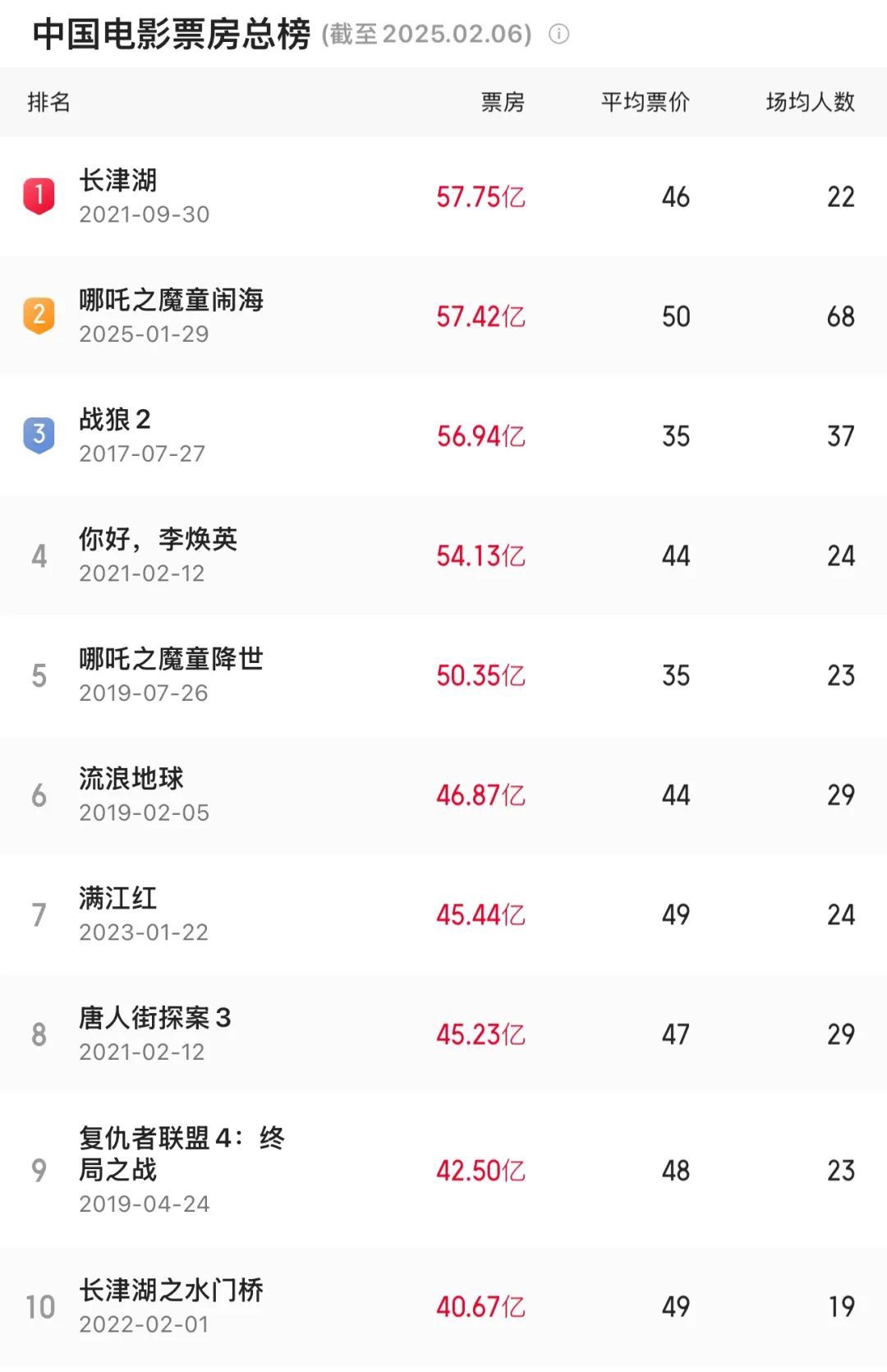
Task: Open 长津湖之水门桥 movie entry
Action: 443,1306
